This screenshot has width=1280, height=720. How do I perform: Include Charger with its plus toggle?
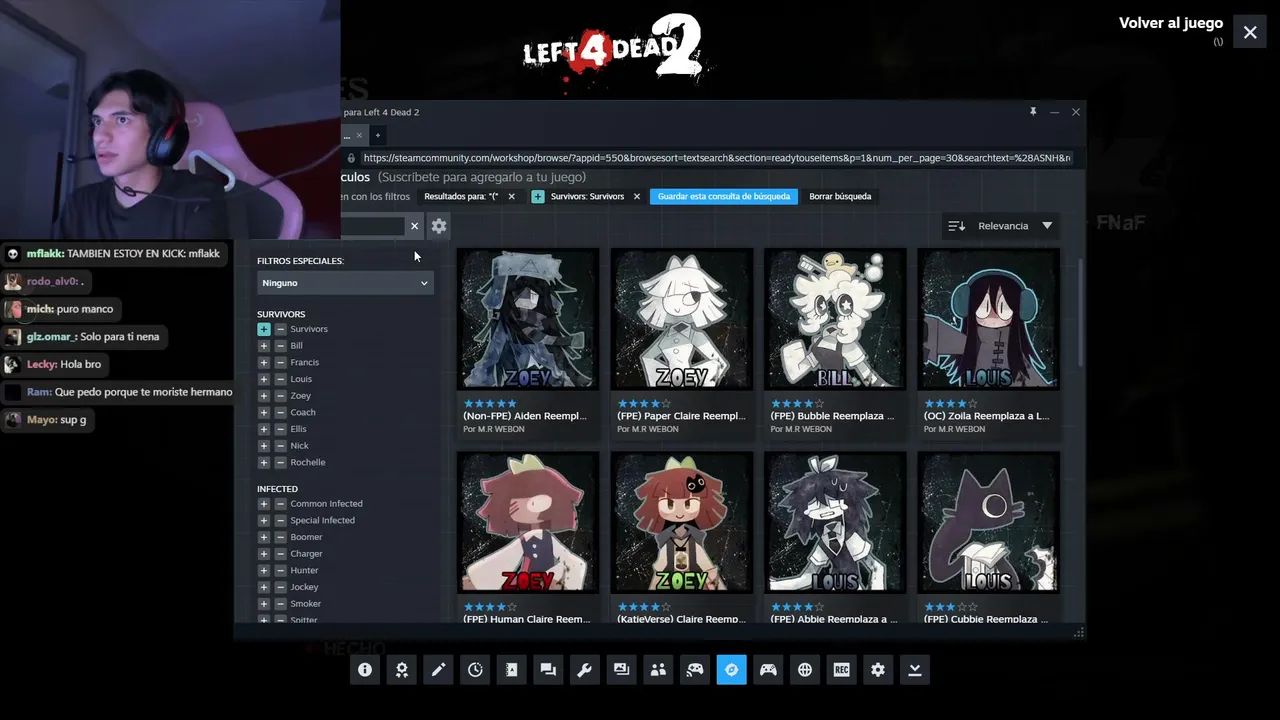(264, 554)
